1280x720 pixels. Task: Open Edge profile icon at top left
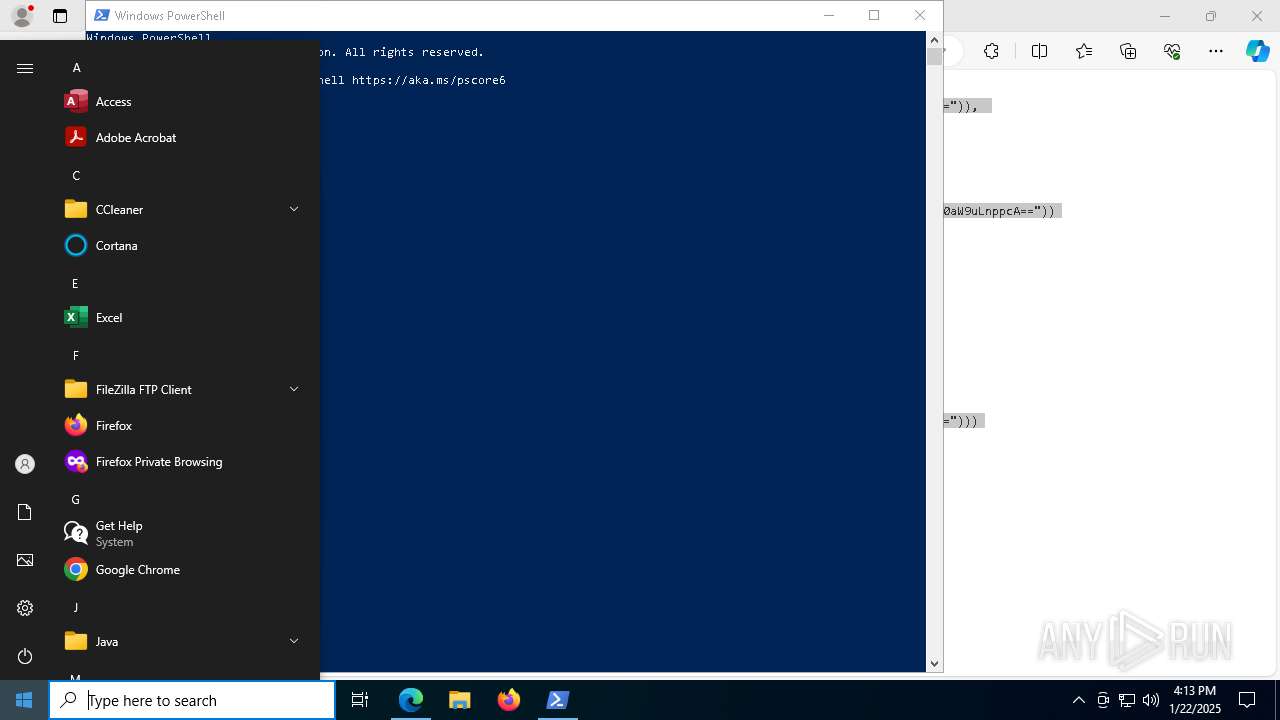coord(22,16)
